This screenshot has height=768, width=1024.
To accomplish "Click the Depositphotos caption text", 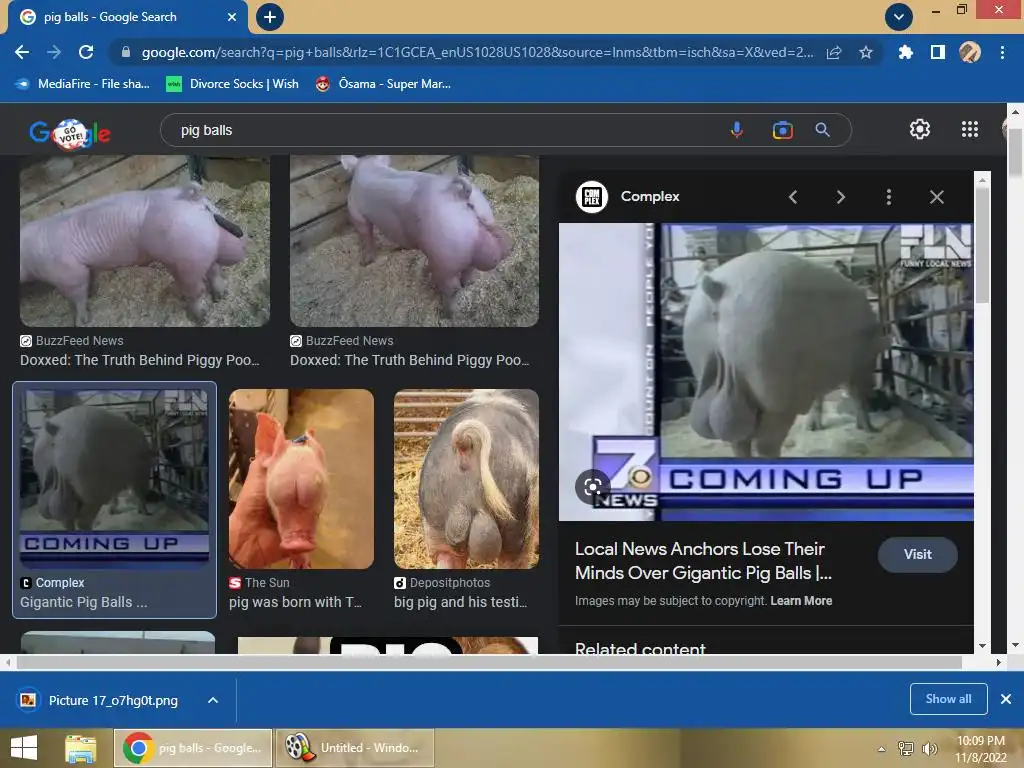I will 460,602.
